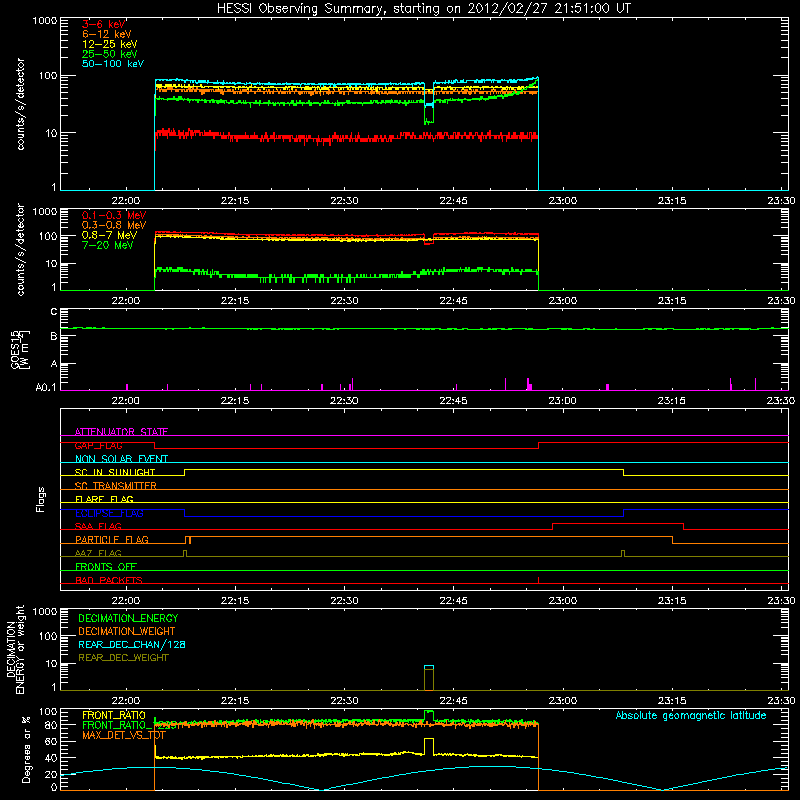
Task: Select the C class tick label in GOES panel
Action: coord(54,312)
